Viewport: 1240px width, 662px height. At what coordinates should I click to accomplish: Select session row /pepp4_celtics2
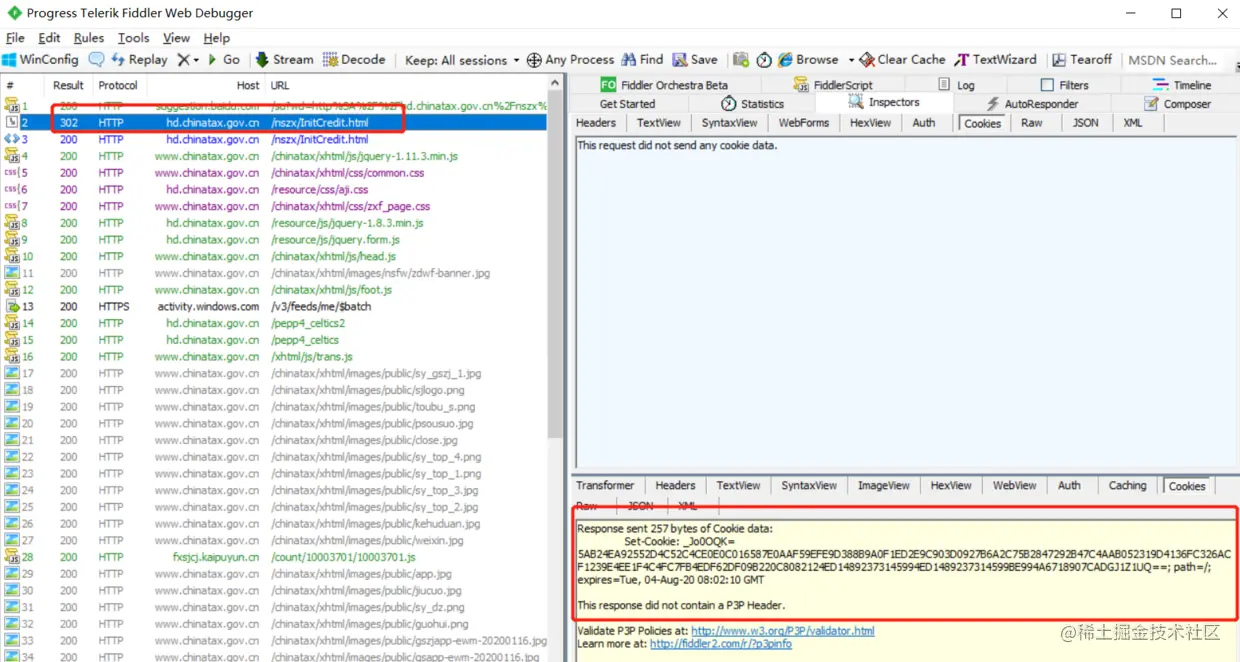pyautogui.click(x=274, y=323)
